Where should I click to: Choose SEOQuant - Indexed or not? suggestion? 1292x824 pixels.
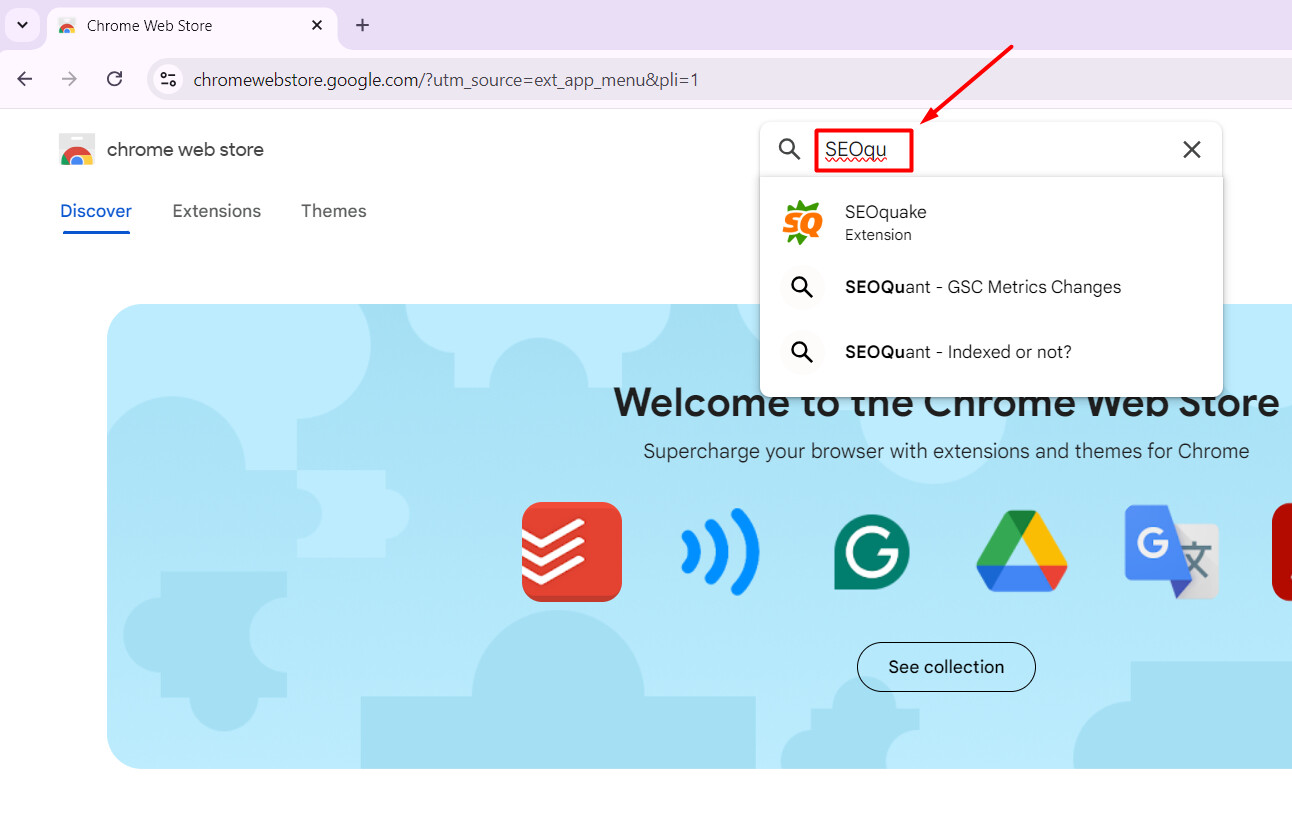tap(991, 352)
